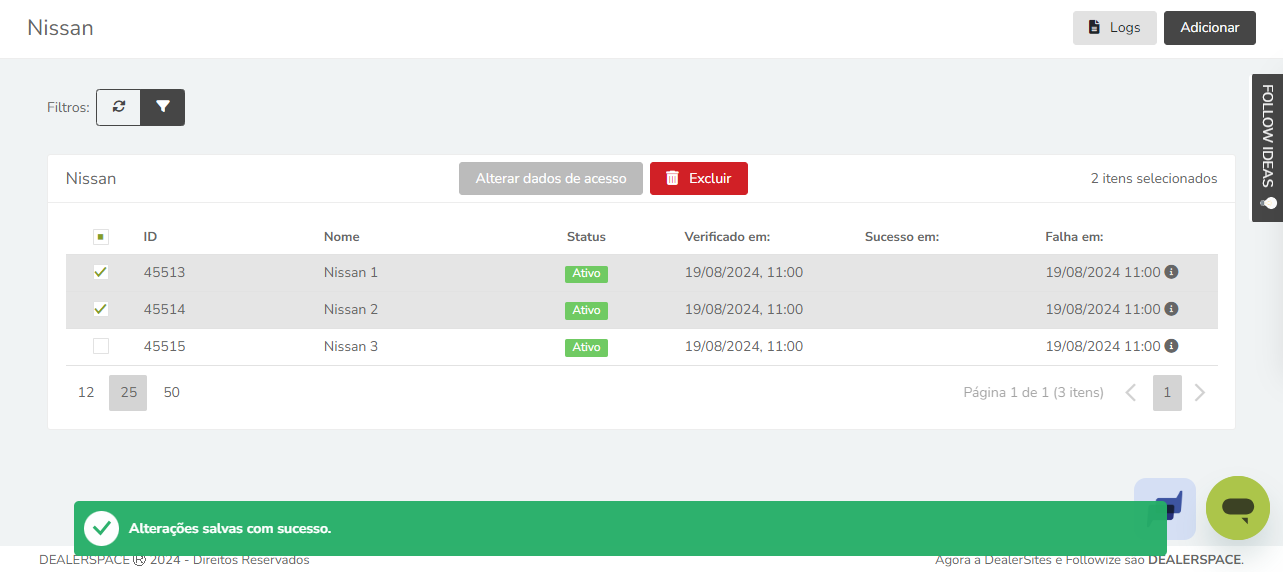Click verified date in Nissan 1 row

tap(744, 272)
